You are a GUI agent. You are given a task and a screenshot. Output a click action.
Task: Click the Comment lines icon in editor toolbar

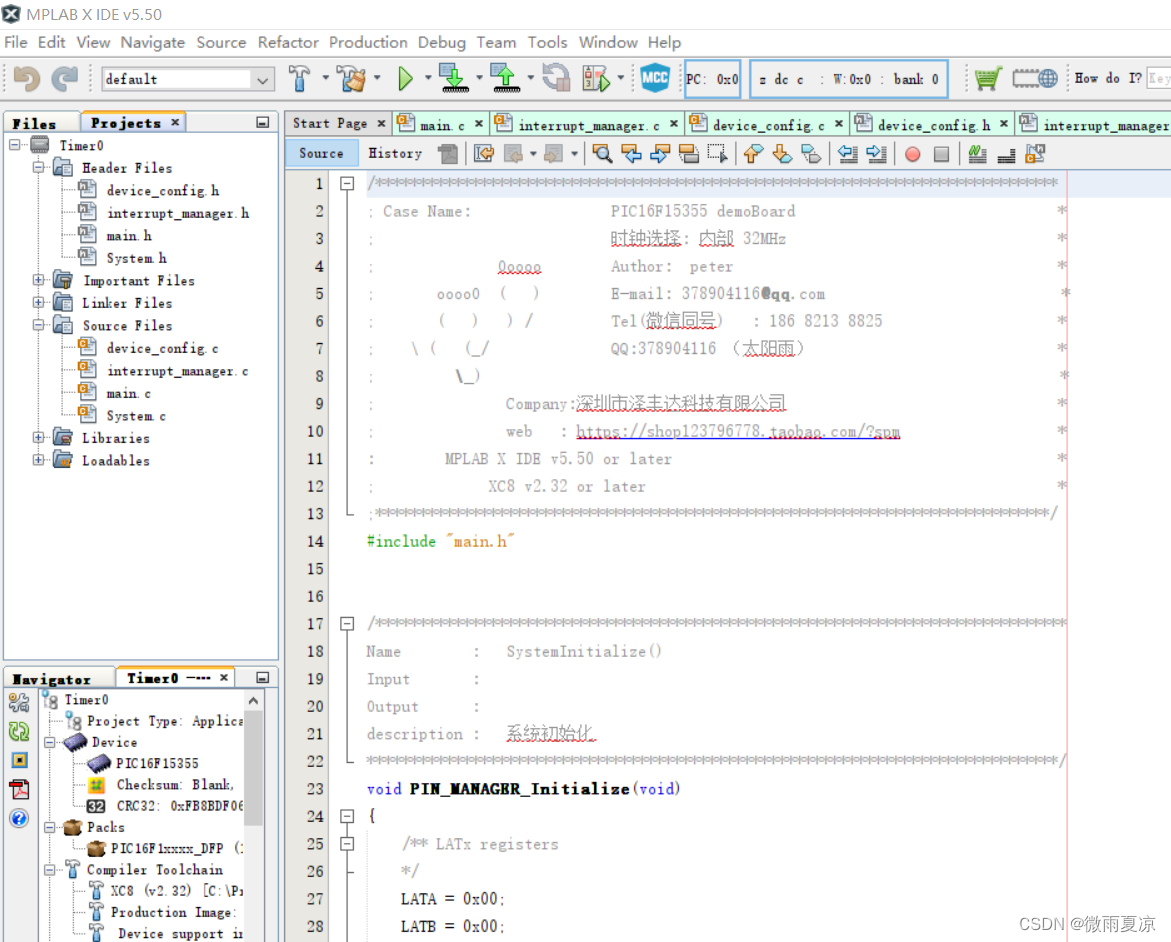[x=977, y=154]
